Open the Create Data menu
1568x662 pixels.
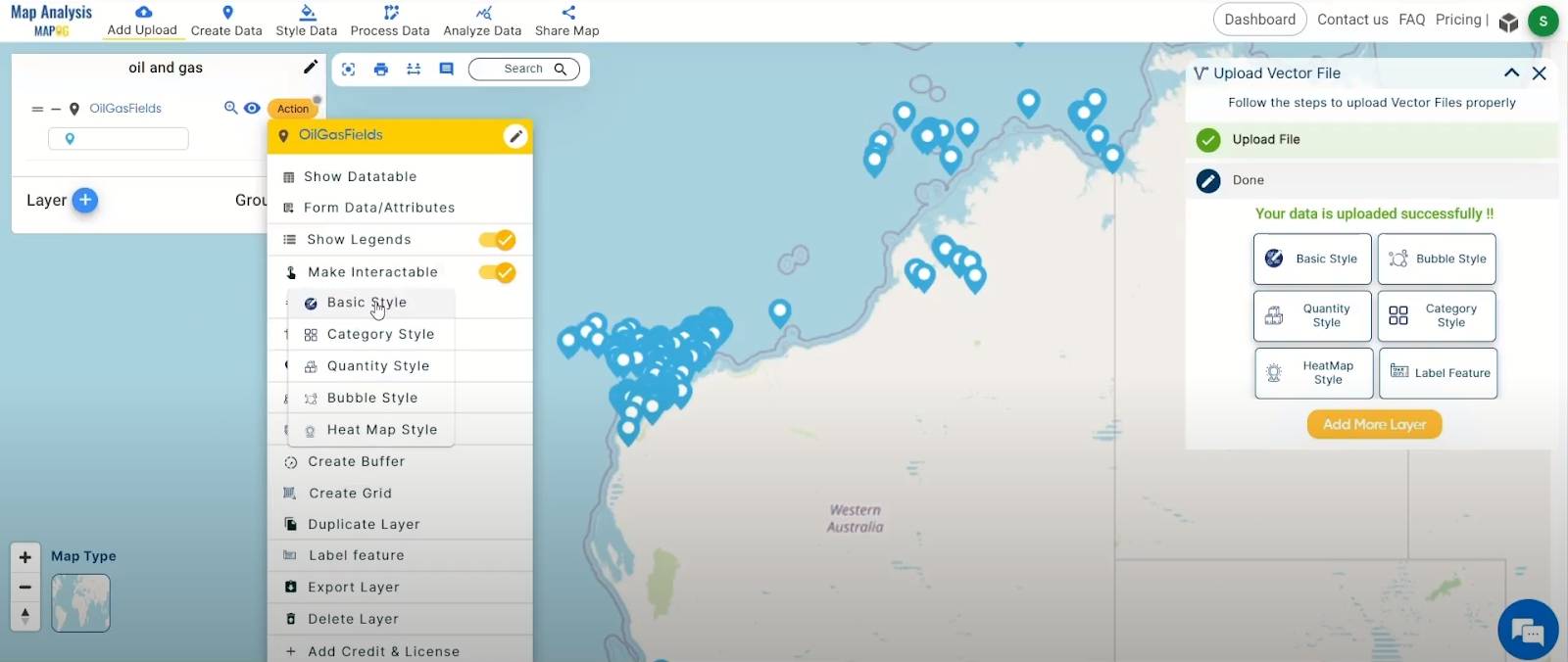(x=226, y=21)
